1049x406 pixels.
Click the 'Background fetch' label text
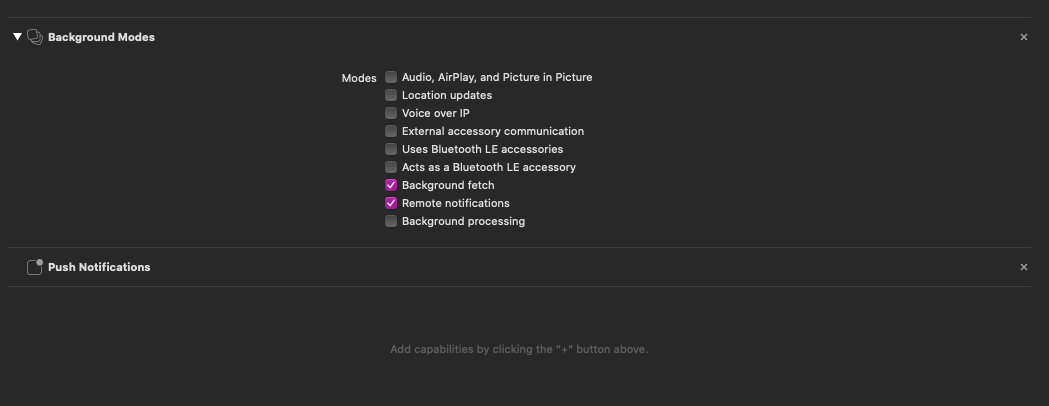[x=448, y=185]
